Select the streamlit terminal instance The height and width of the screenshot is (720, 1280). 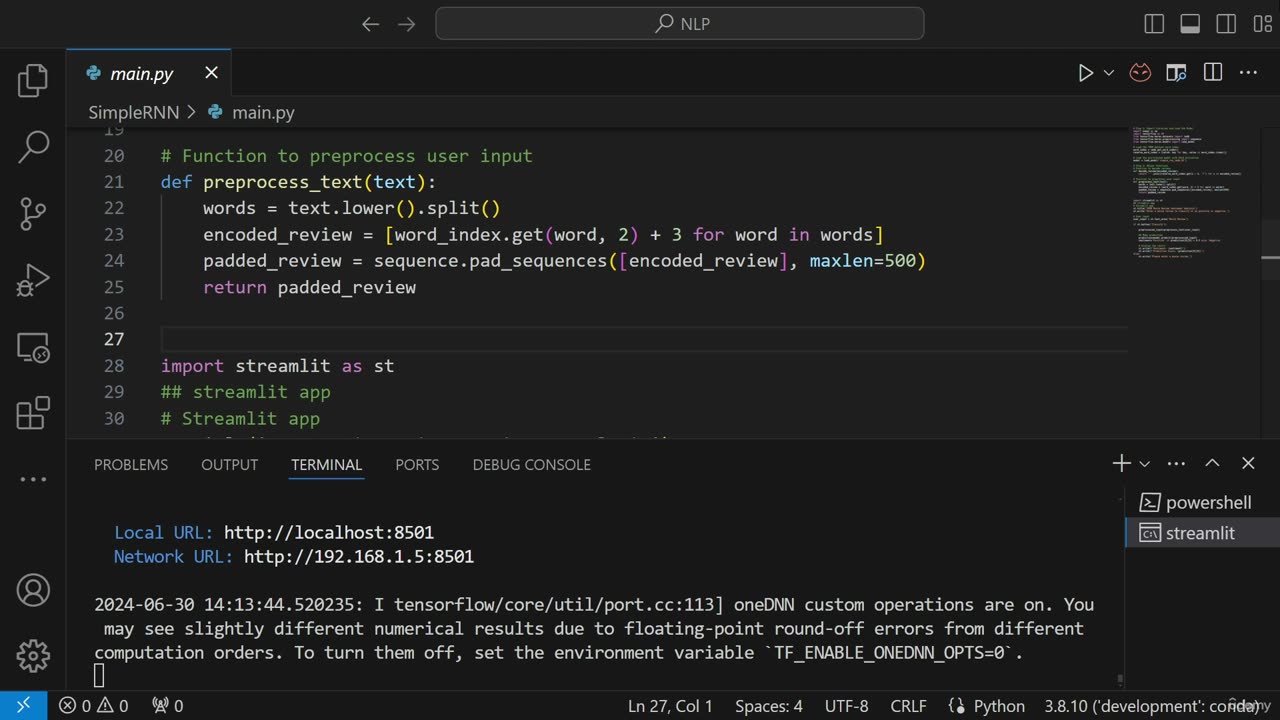(1202, 533)
